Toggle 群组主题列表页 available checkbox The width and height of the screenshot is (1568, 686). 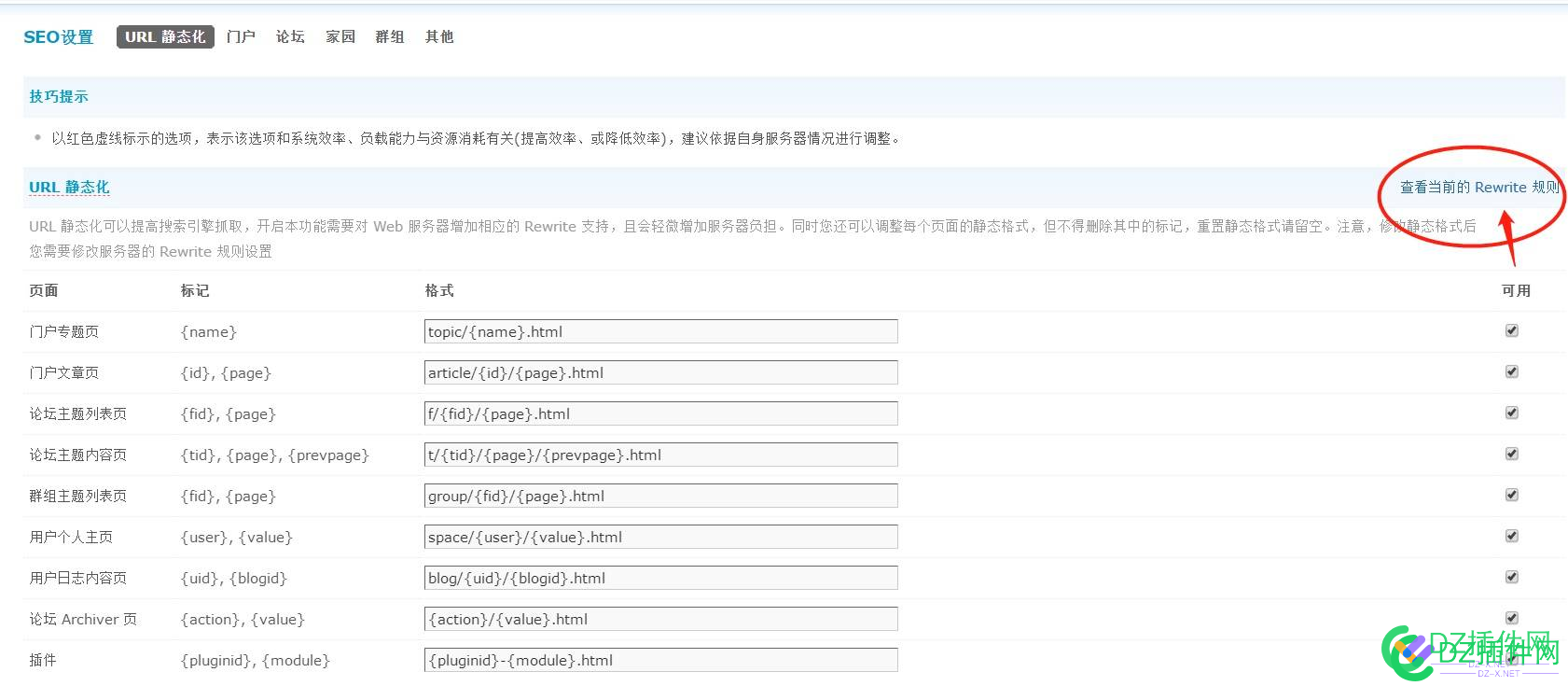click(1512, 495)
